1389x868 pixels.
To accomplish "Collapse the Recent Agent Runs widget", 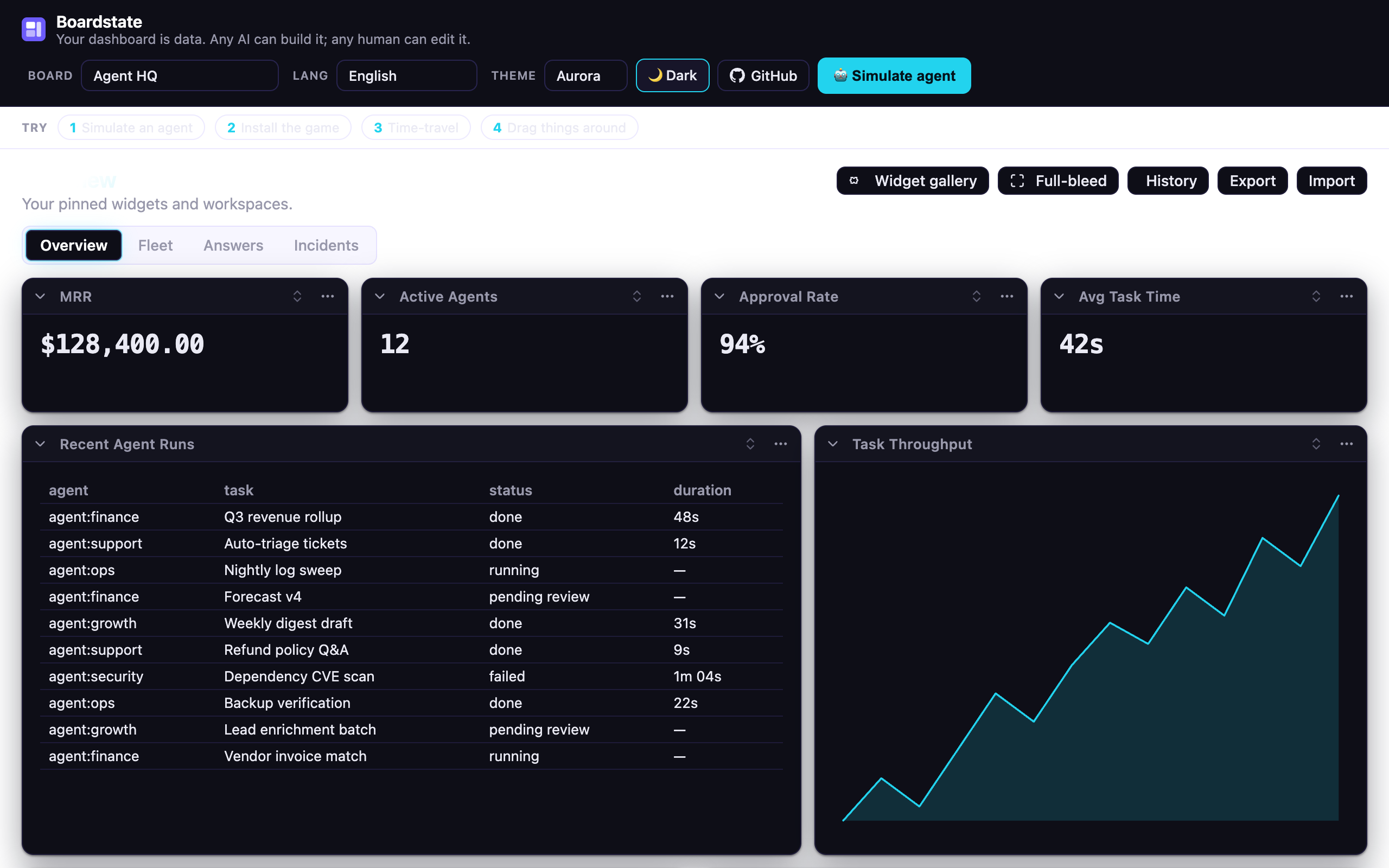I will click(x=40, y=444).
